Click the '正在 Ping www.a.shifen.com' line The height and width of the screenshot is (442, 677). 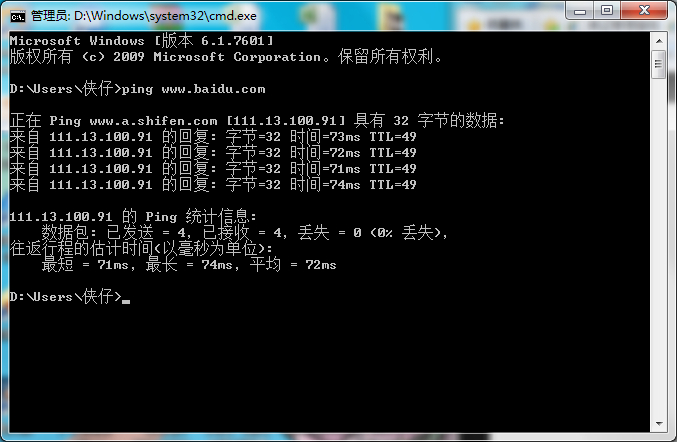257,120
